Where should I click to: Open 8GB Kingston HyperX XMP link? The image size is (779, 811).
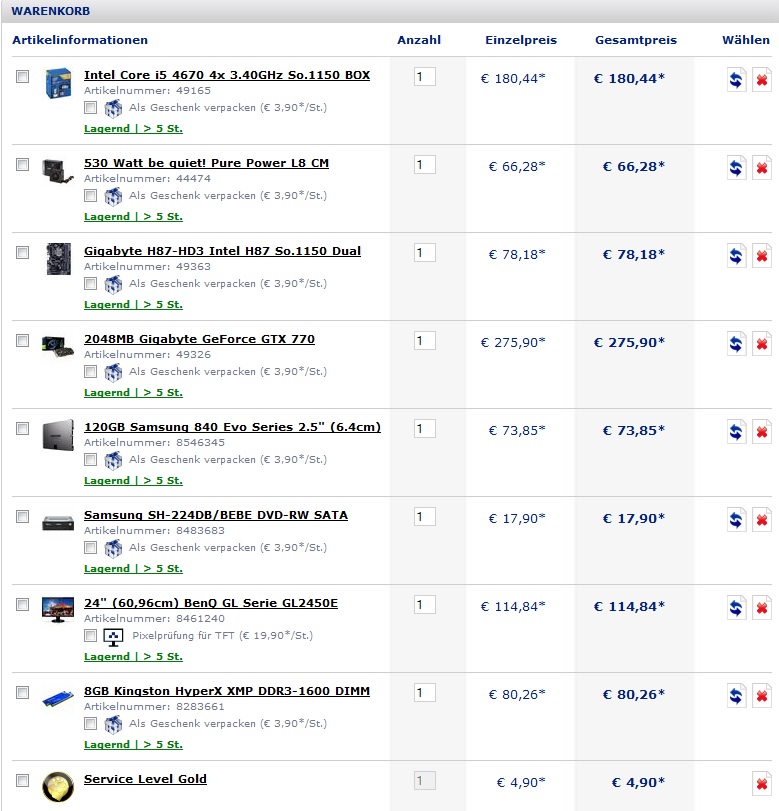coord(227,690)
